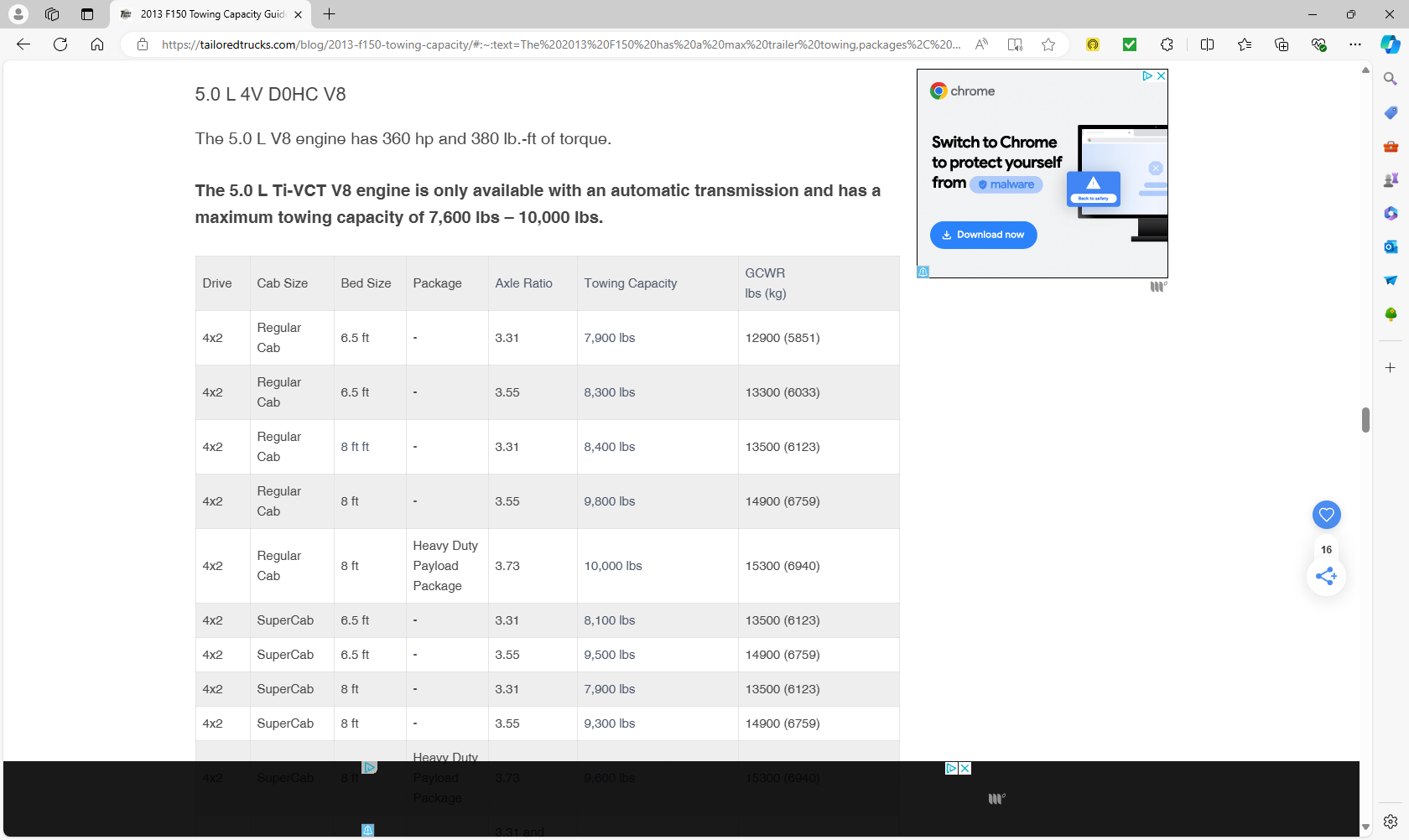Click the scrollbar up arrow
1409x840 pixels.
click(1365, 70)
